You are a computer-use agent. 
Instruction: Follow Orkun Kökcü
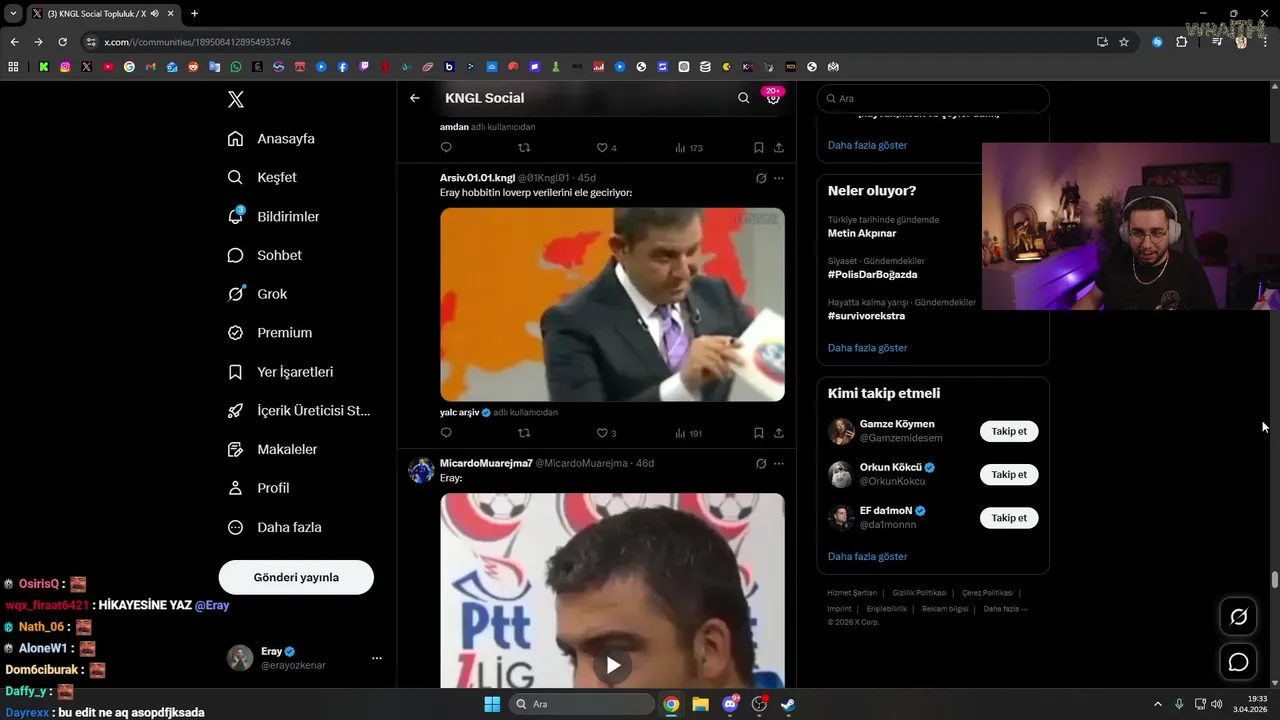1009,475
